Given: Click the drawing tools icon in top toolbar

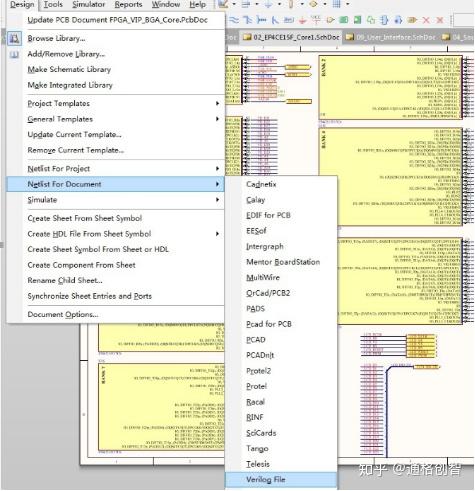Looking at the screenshot, I should [223, 4].
